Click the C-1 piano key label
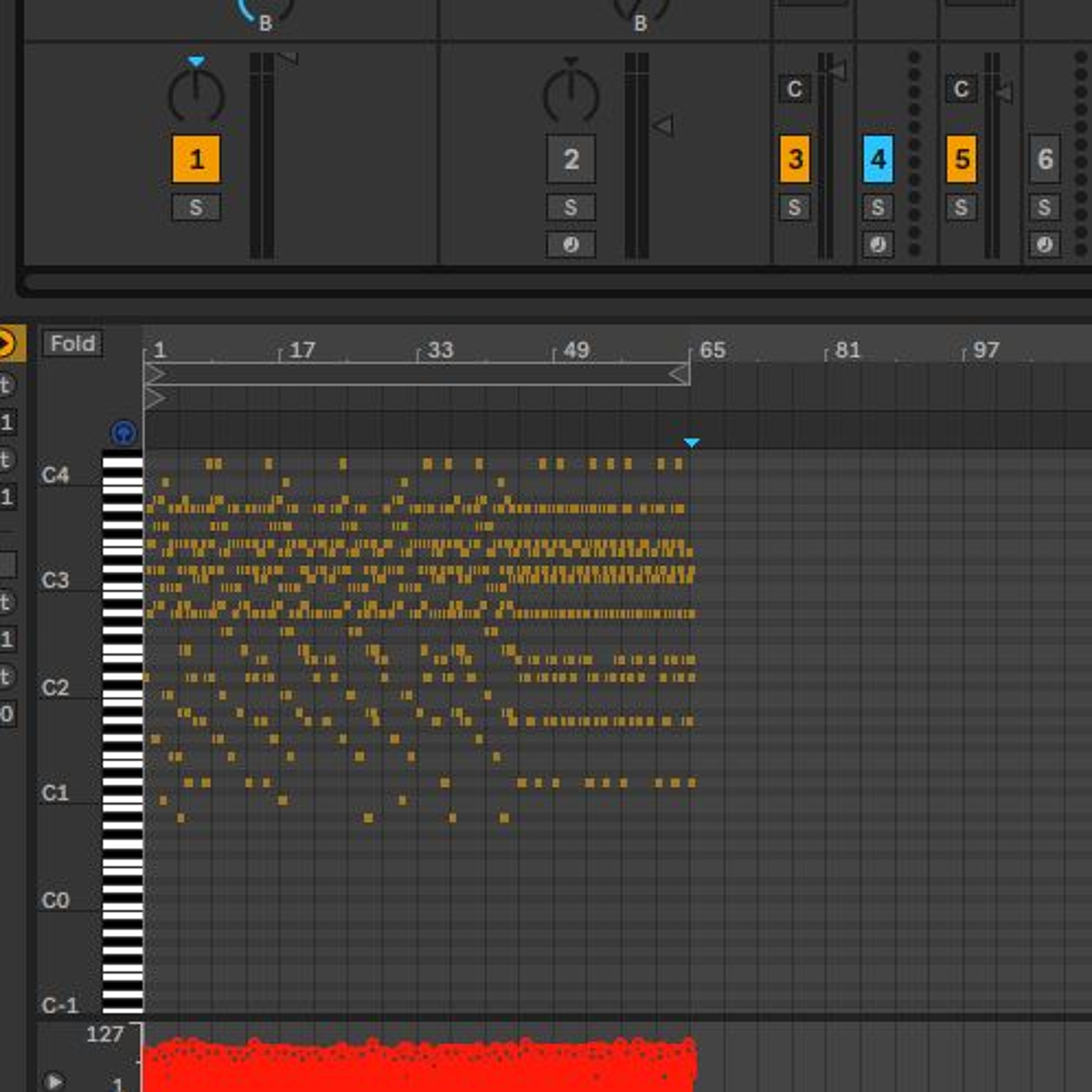 (60, 1005)
